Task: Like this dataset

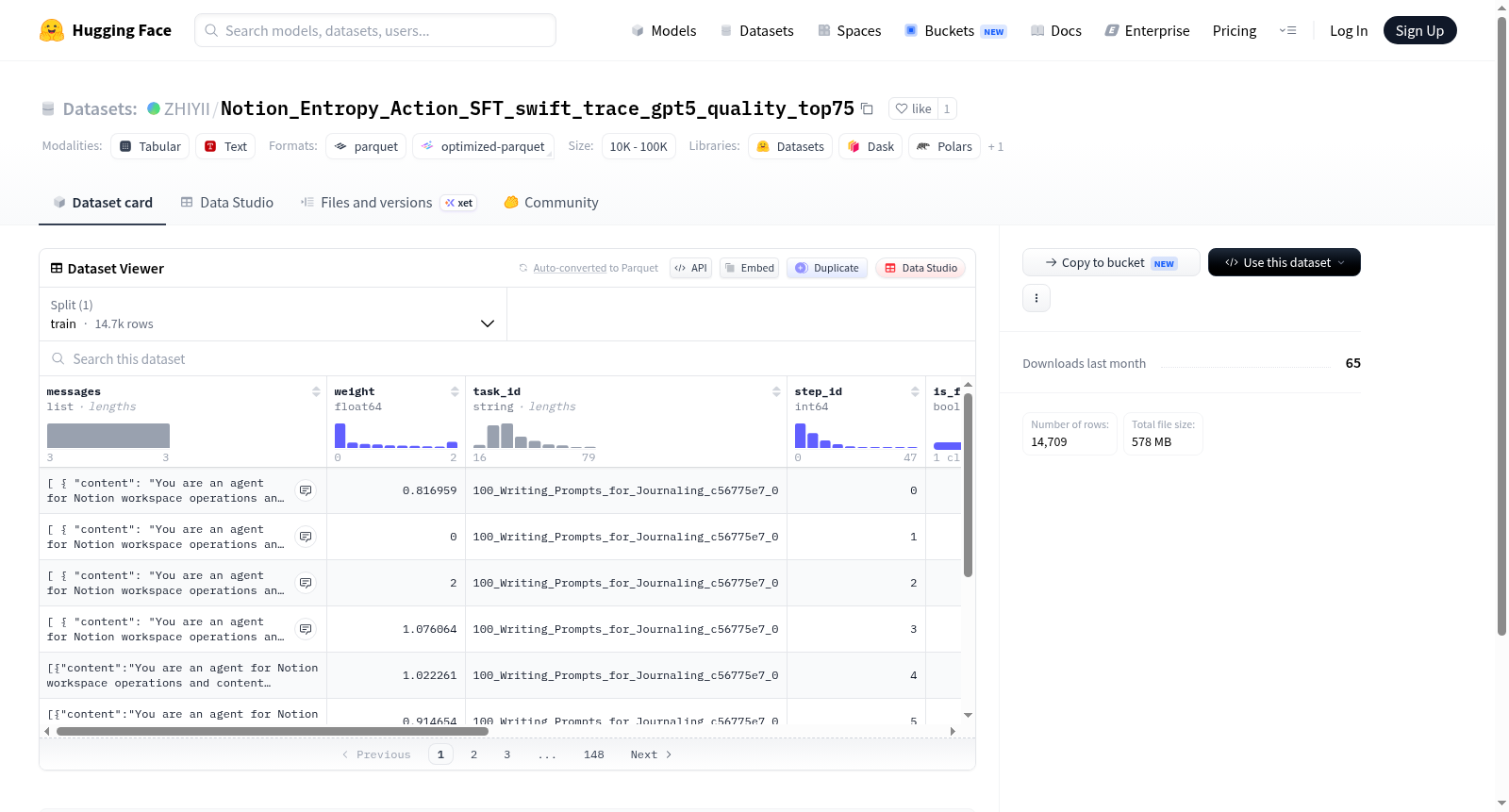Action: coord(913,108)
